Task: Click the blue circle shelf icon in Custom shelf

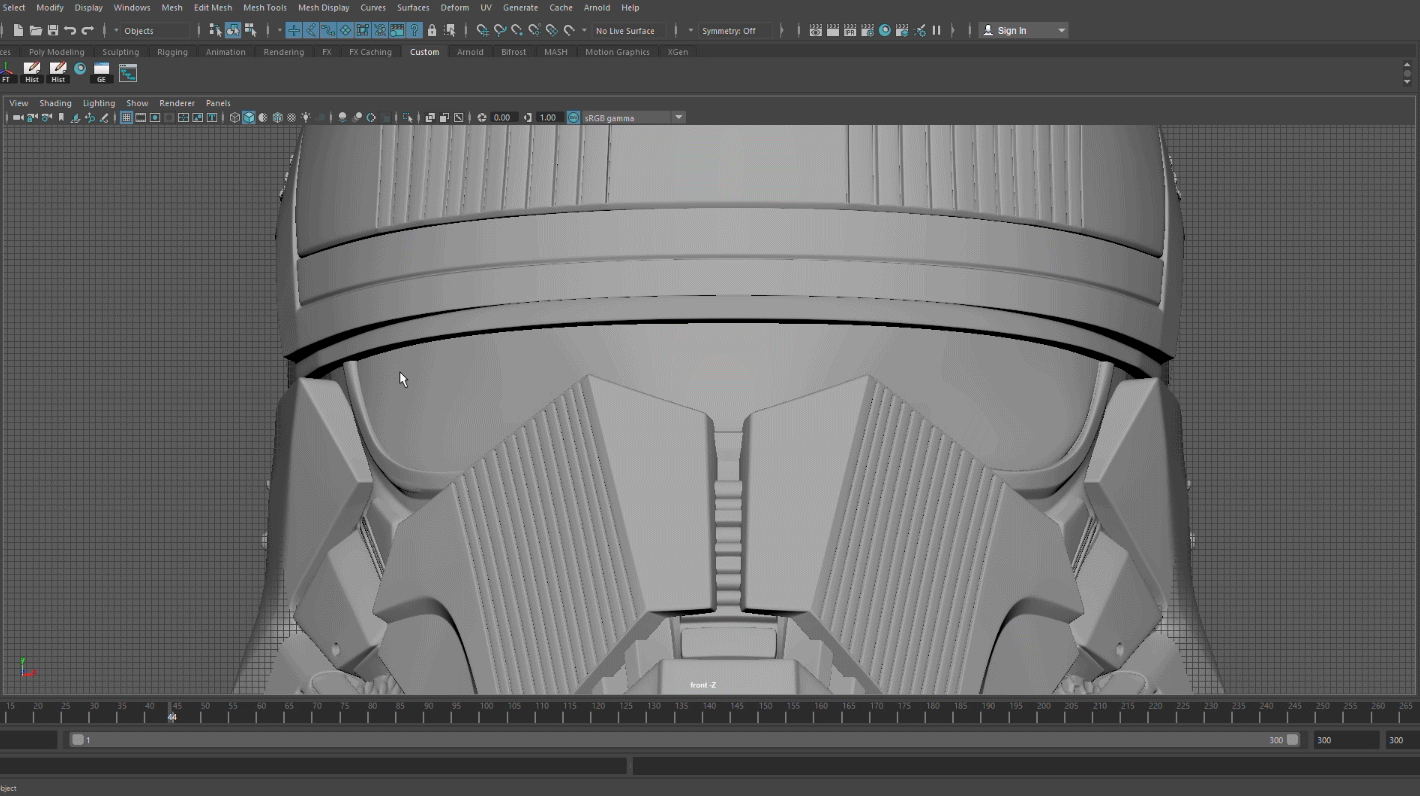Action: point(80,69)
